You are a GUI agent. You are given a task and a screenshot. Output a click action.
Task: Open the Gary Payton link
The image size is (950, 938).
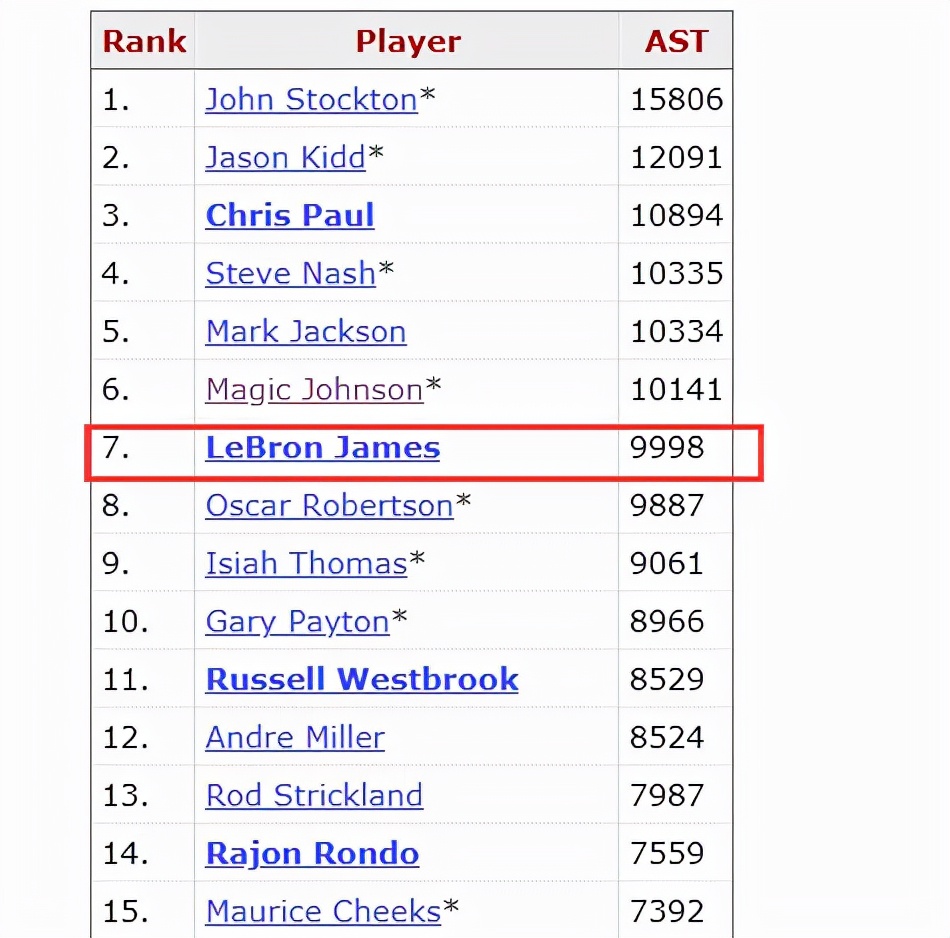pos(297,622)
